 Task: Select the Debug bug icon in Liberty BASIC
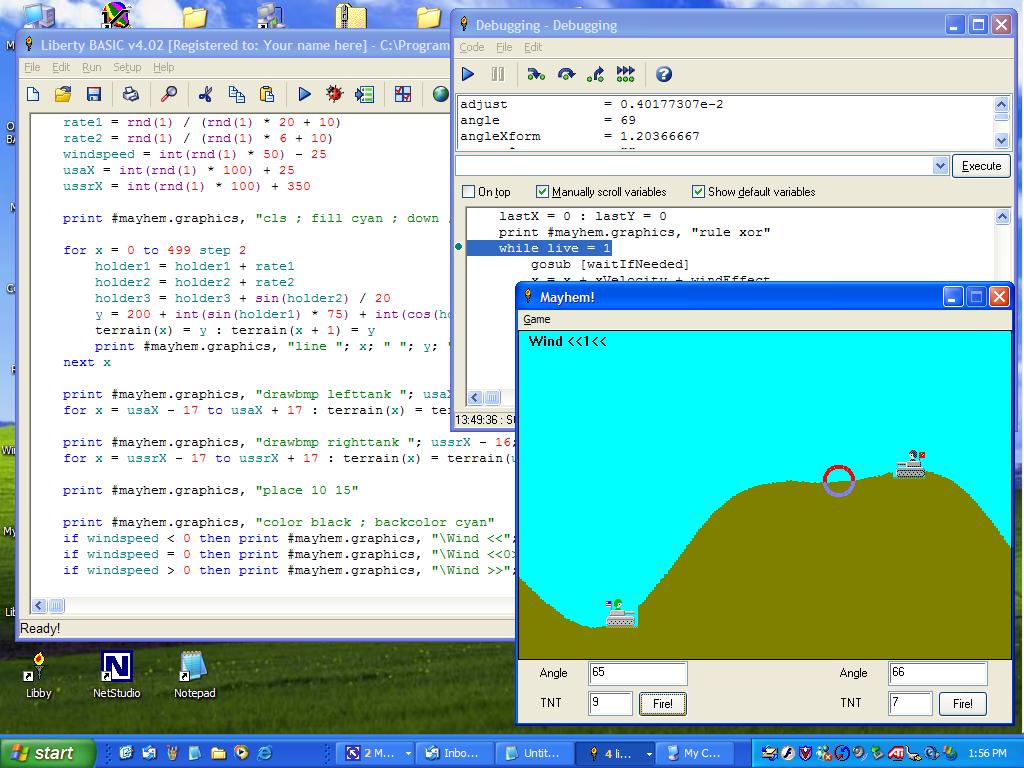[x=333, y=94]
